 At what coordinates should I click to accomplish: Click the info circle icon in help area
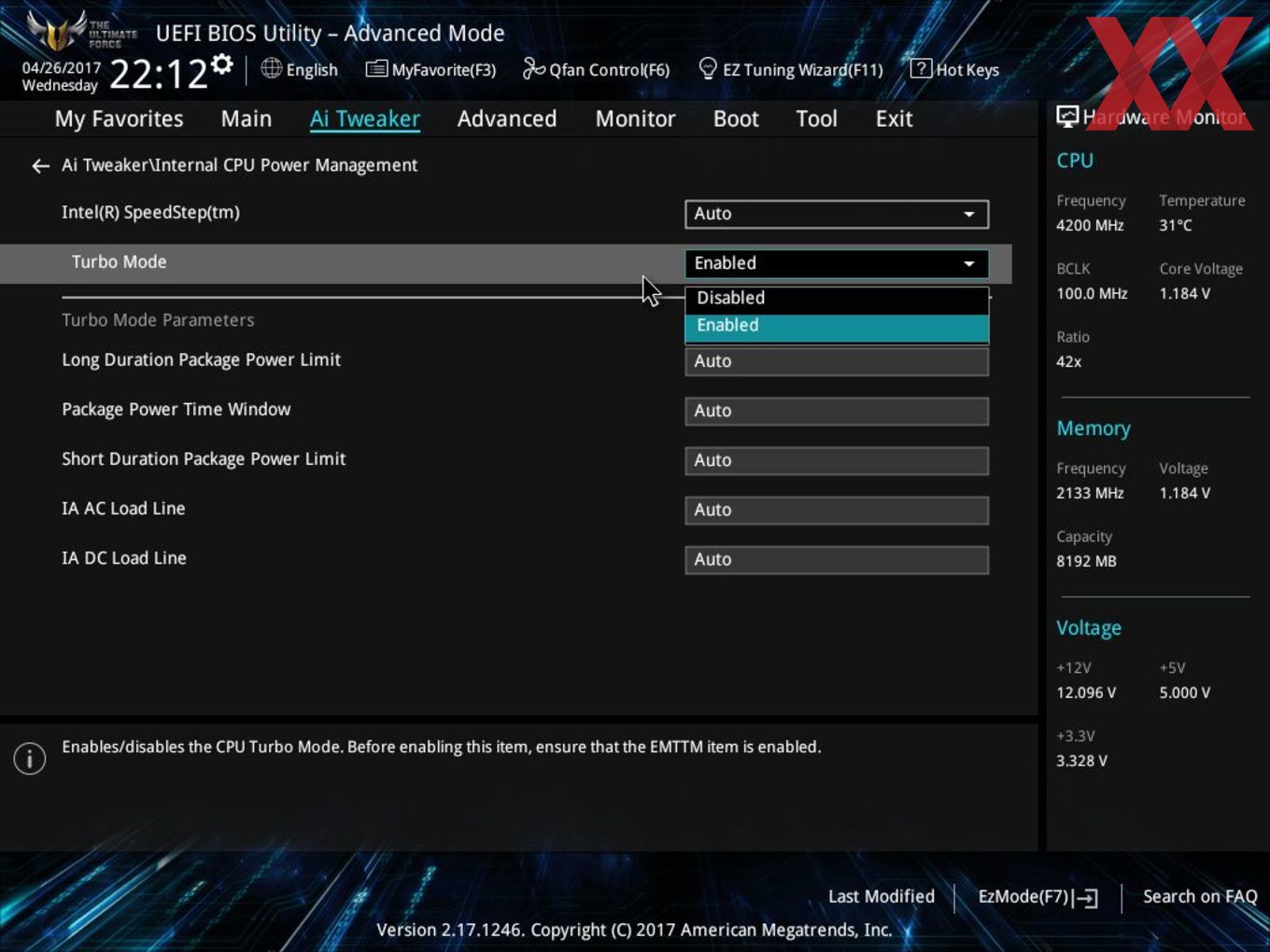pos(30,759)
